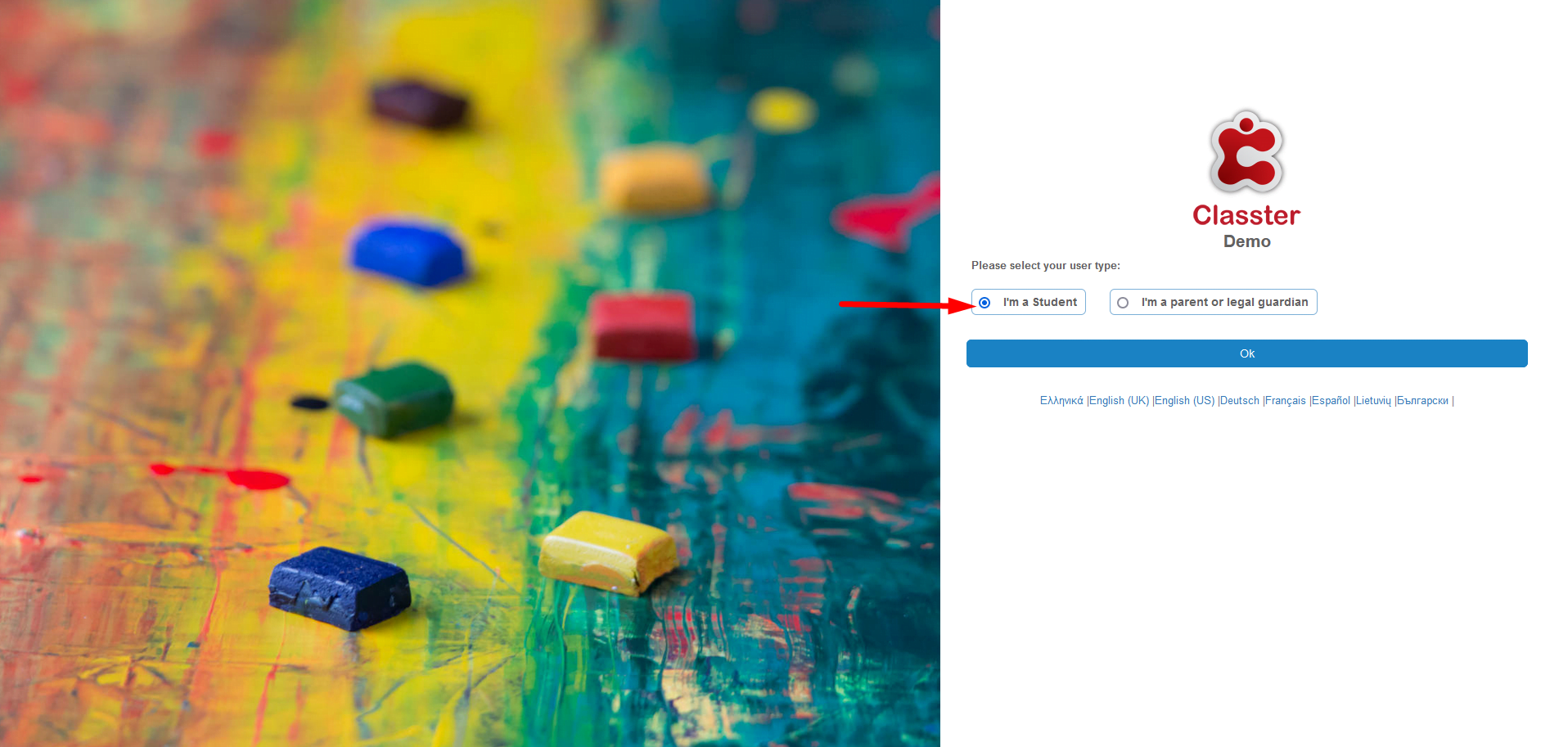
Task: Click the Classter logo icon
Action: [1246, 152]
